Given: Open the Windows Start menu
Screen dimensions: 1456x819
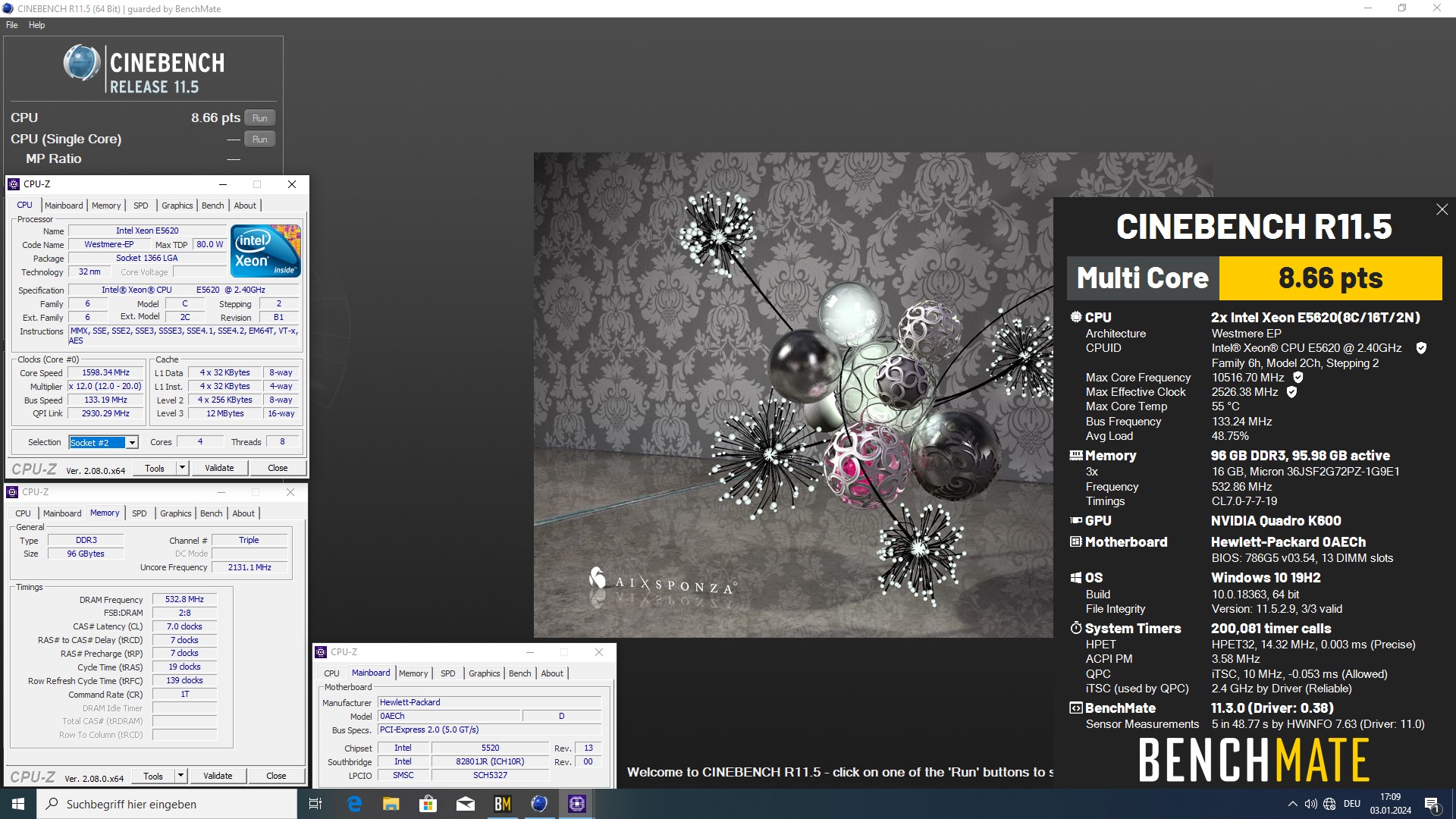Looking at the screenshot, I should tap(18, 804).
